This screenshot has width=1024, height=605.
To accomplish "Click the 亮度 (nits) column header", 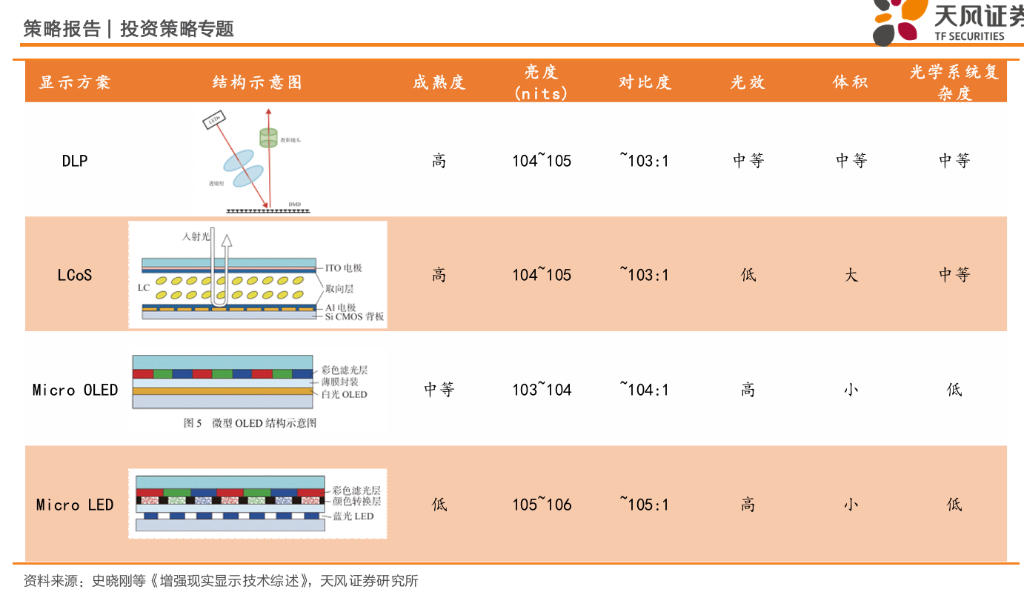I will (541, 82).
